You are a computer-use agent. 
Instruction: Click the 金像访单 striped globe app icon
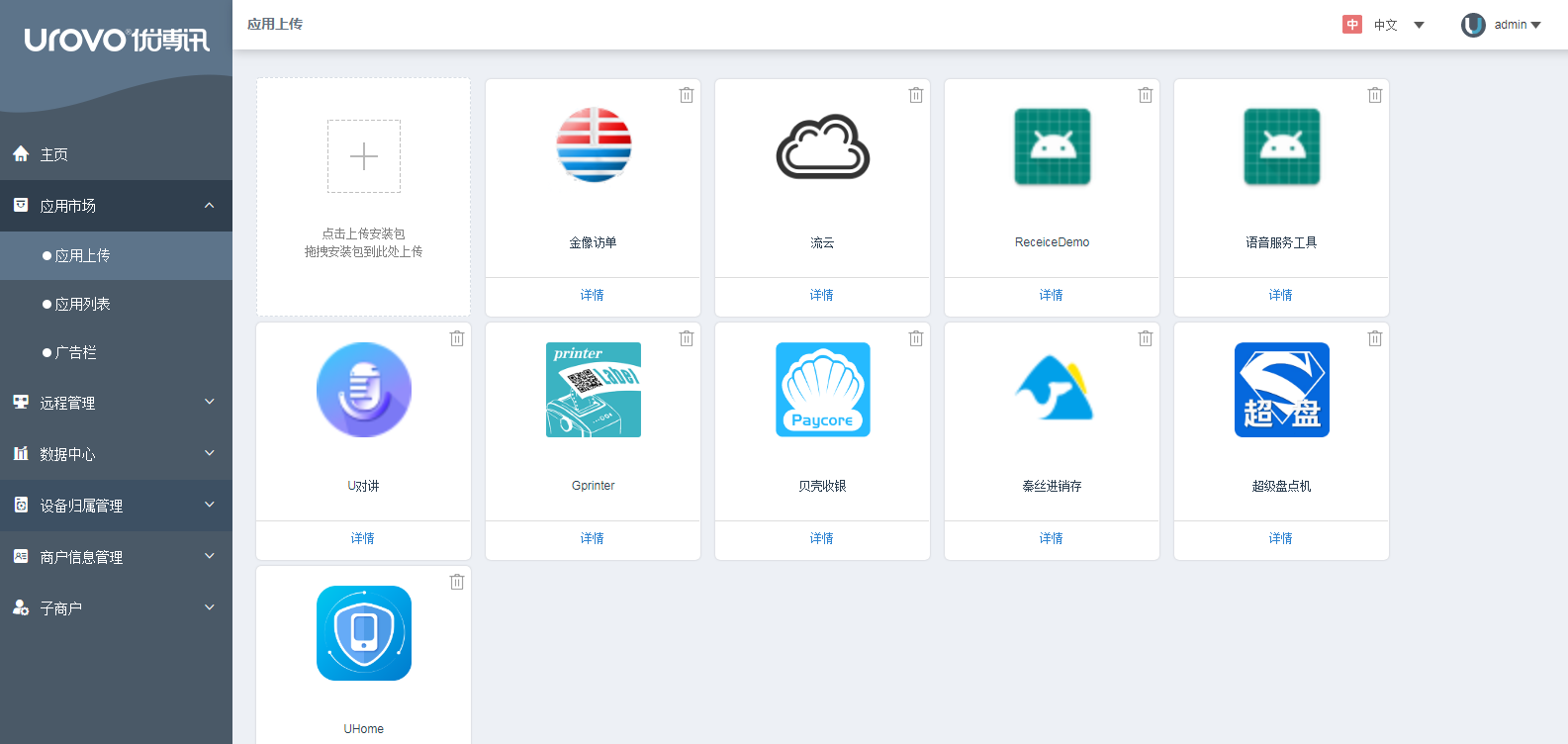[594, 145]
